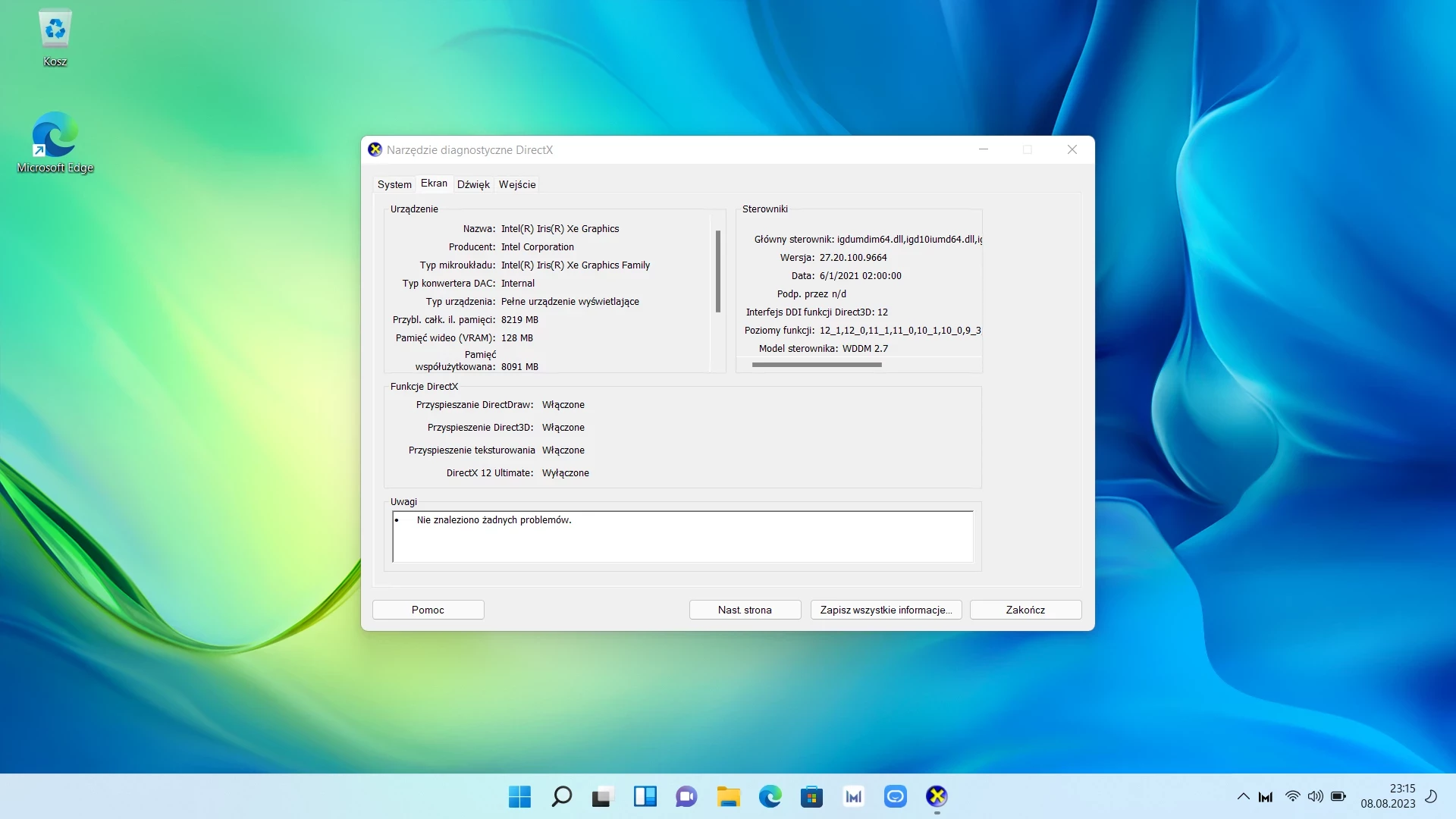Select the DirectX diagnostic taskbar icon

(937, 796)
